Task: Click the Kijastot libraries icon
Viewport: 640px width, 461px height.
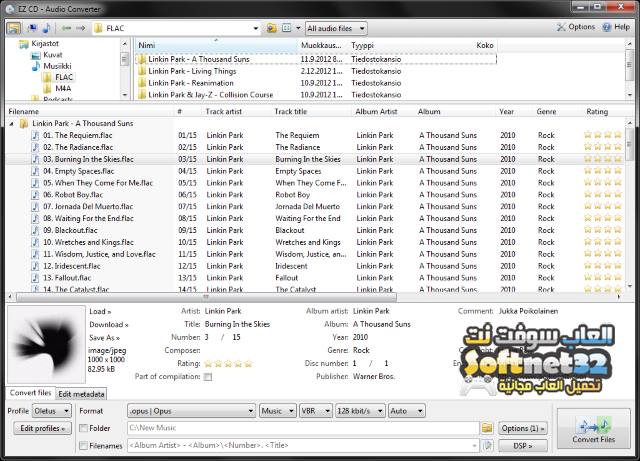Action: pyautogui.click(x=24, y=44)
